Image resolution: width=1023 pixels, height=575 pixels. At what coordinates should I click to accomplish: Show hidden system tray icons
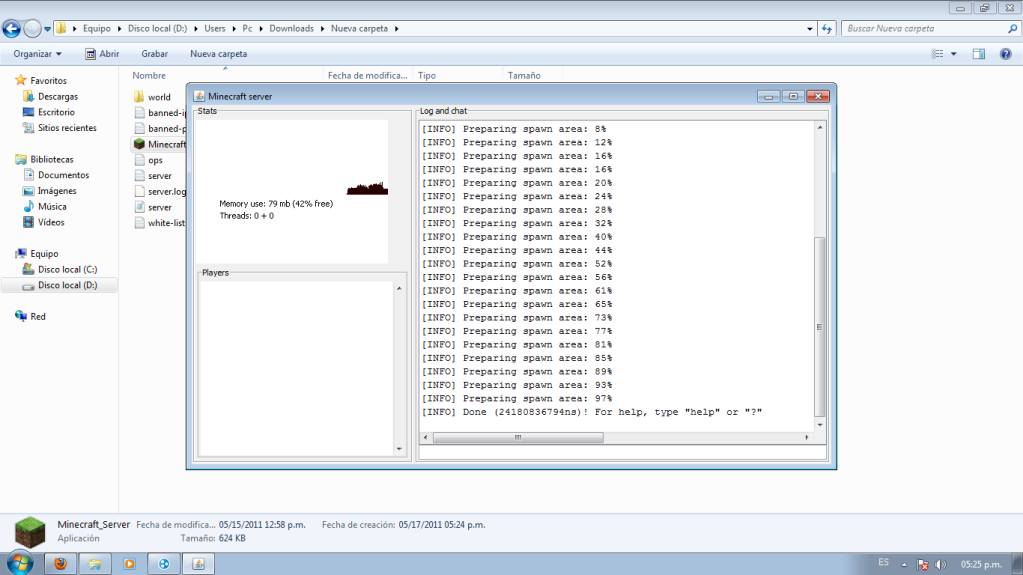tap(904, 565)
